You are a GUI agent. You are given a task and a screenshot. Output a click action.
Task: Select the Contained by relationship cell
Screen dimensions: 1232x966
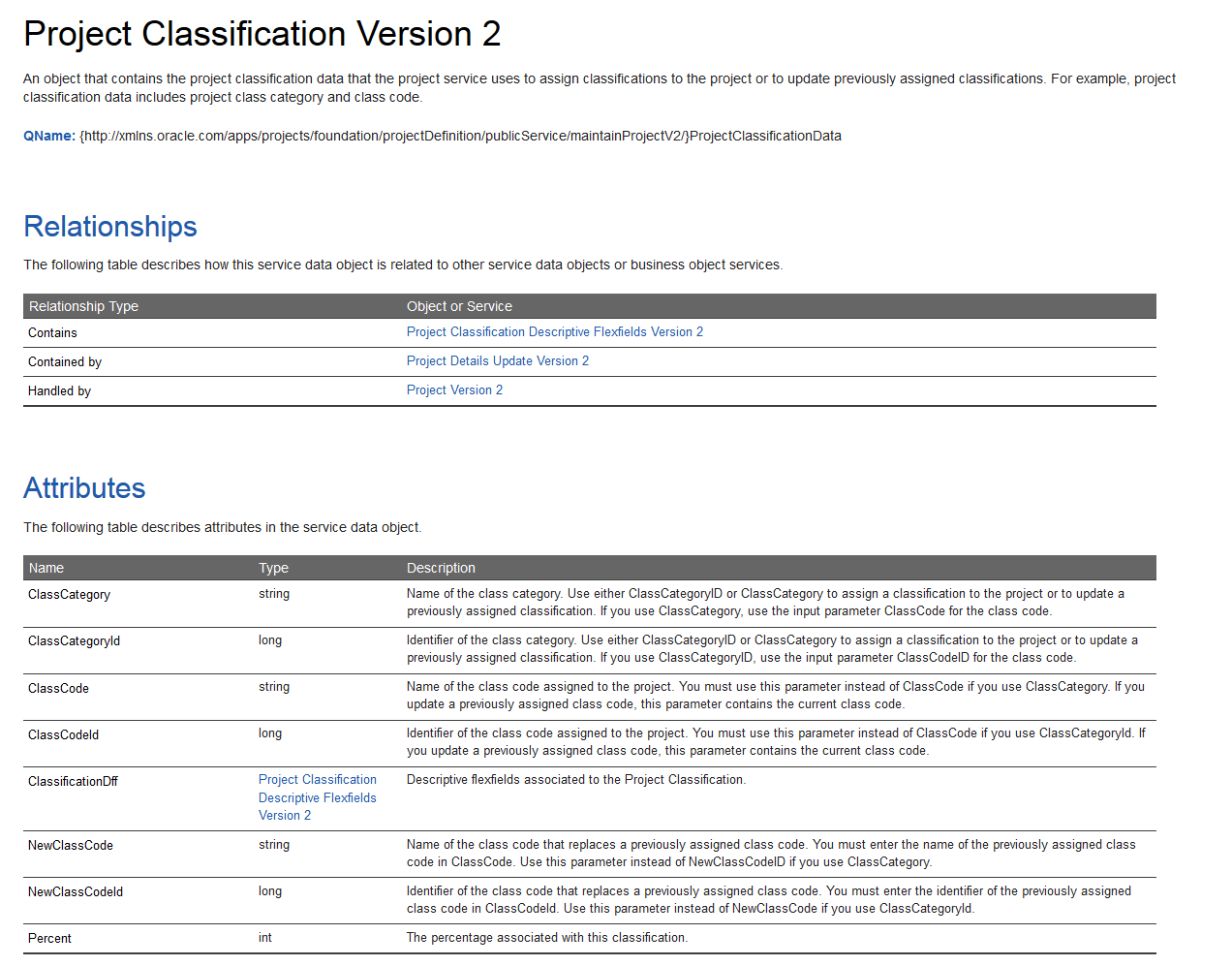tap(65, 362)
